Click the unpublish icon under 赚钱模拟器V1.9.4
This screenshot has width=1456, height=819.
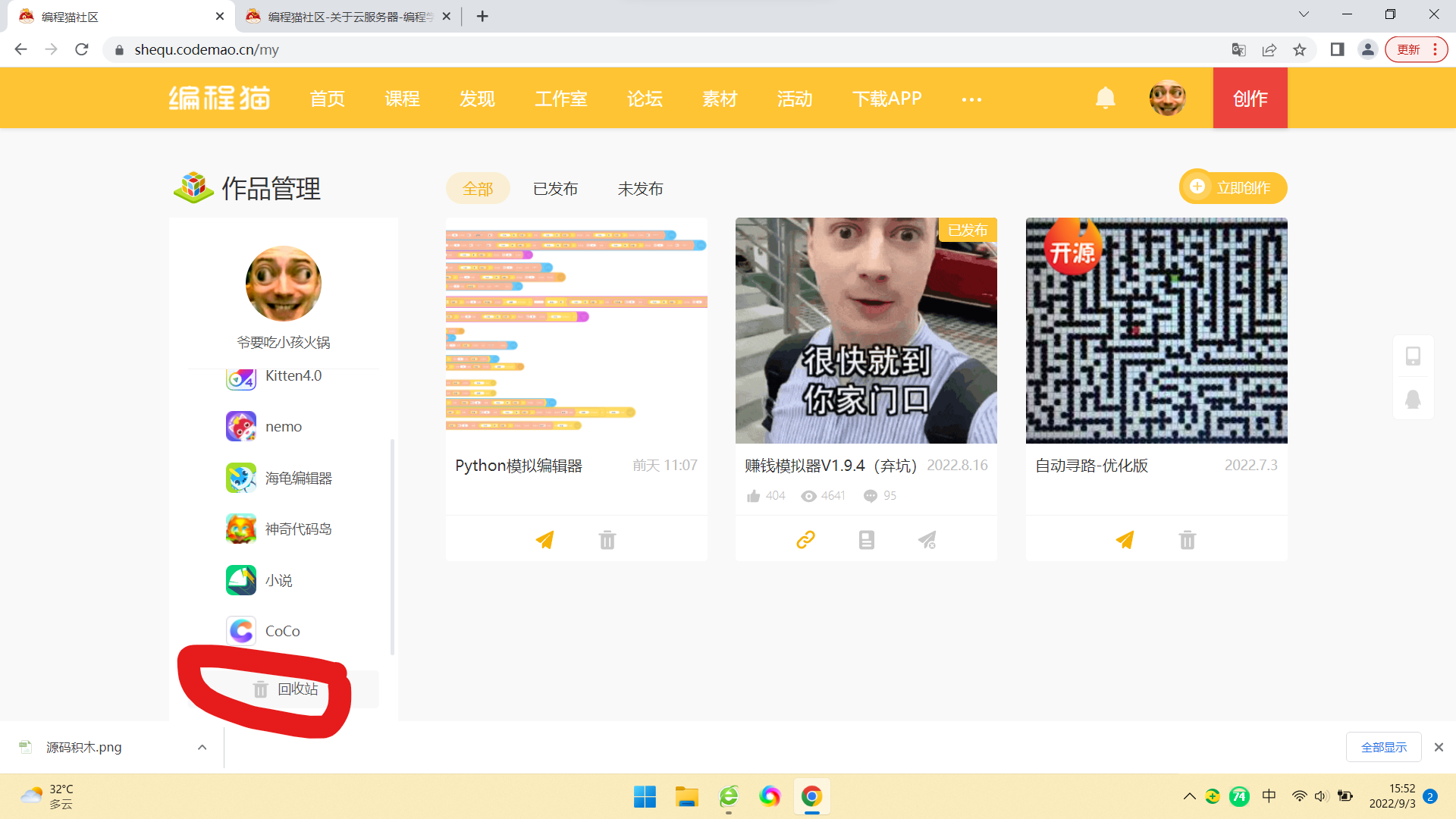[x=927, y=539]
